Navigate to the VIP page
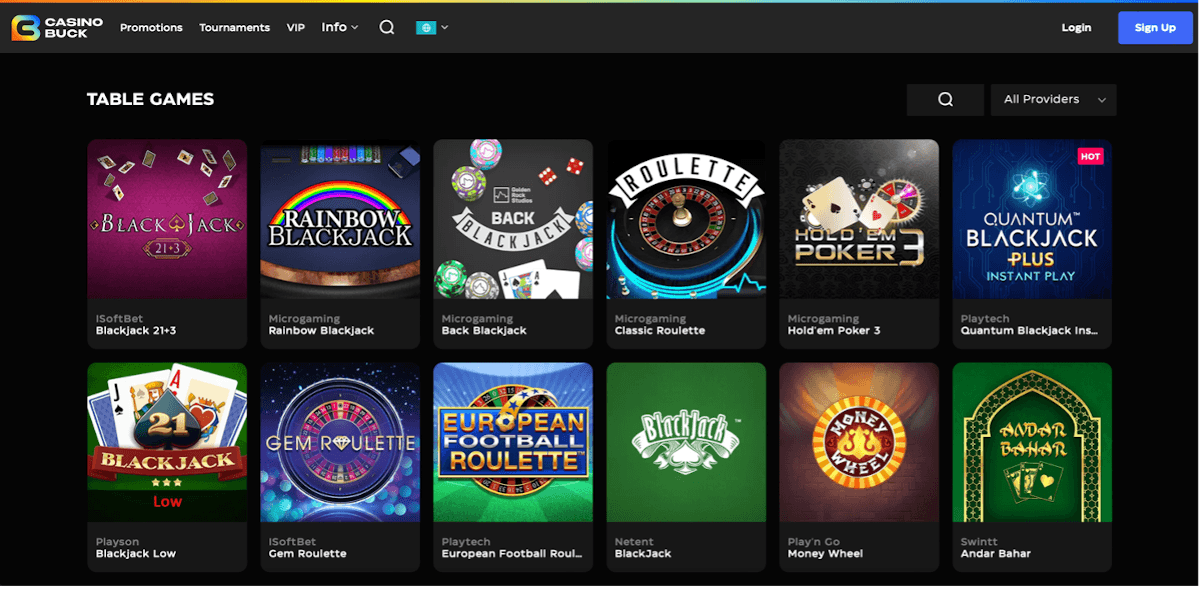1200x589 pixels. [x=296, y=28]
